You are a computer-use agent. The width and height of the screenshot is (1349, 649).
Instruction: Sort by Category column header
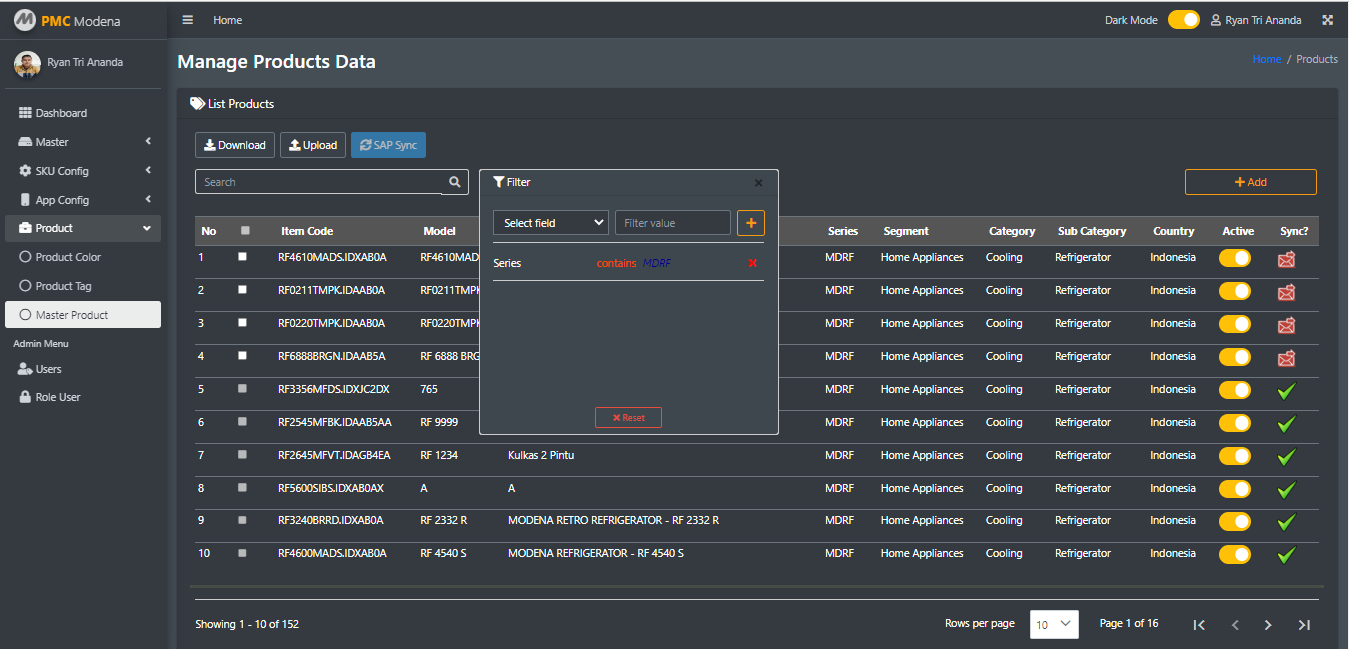[x=1012, y=231]
